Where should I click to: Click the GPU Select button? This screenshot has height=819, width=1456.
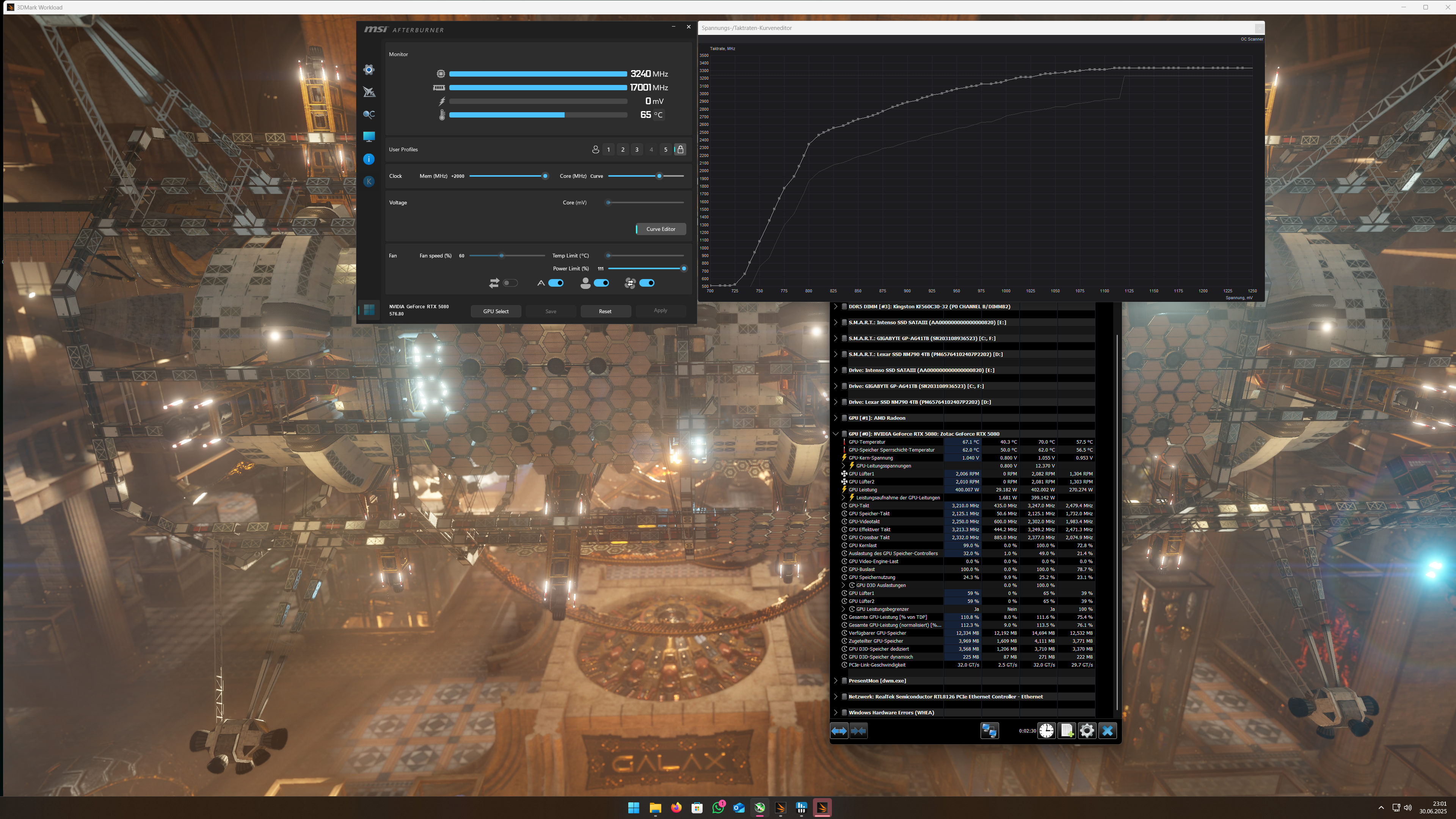point(496,311)
